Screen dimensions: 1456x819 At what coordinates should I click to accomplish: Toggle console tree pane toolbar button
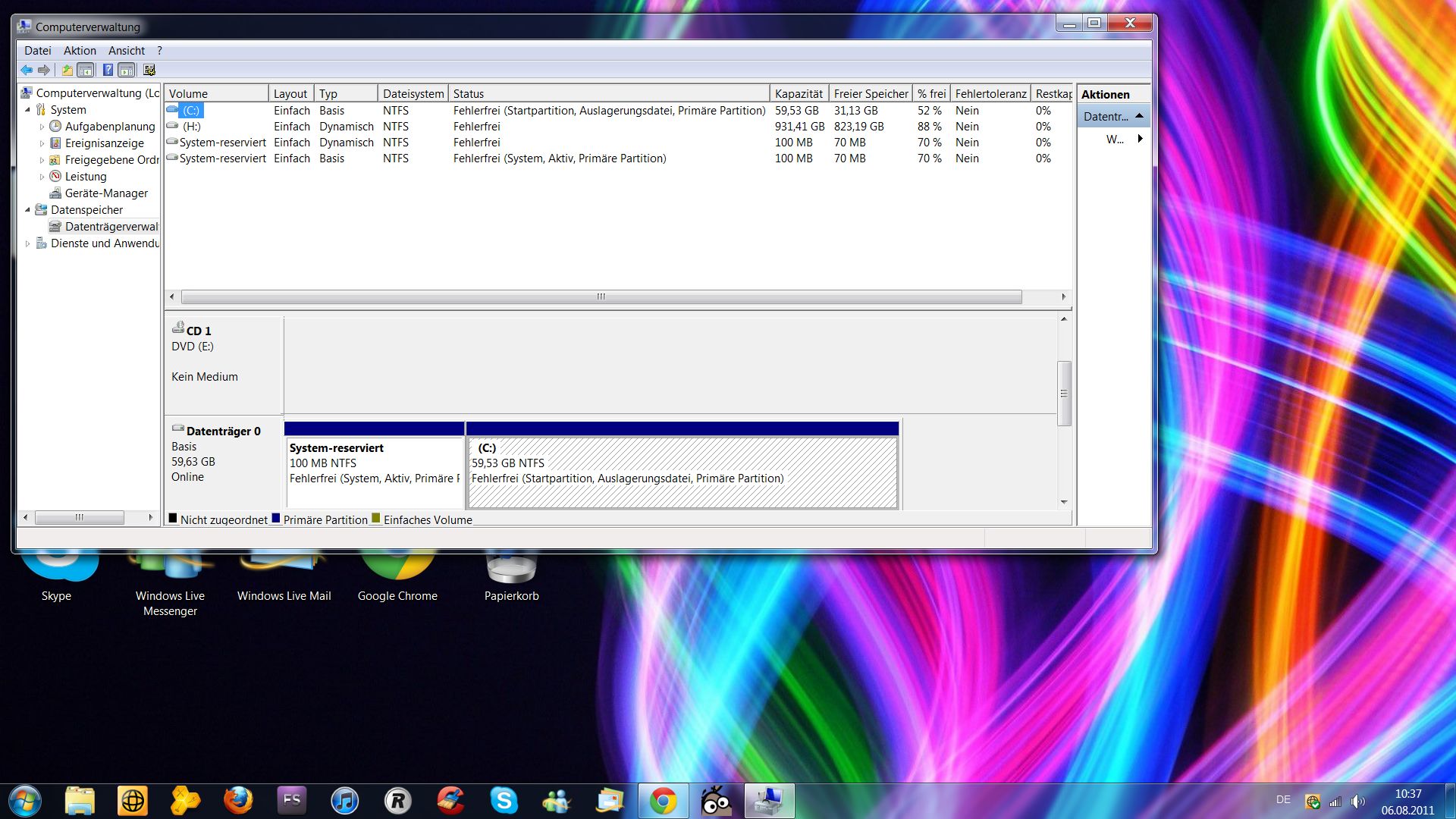point(86,71)
